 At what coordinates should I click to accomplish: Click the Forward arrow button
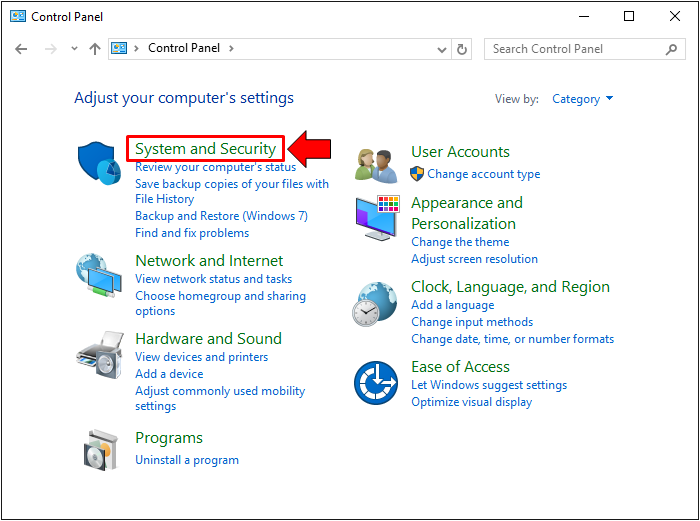(x=51, y=49)
